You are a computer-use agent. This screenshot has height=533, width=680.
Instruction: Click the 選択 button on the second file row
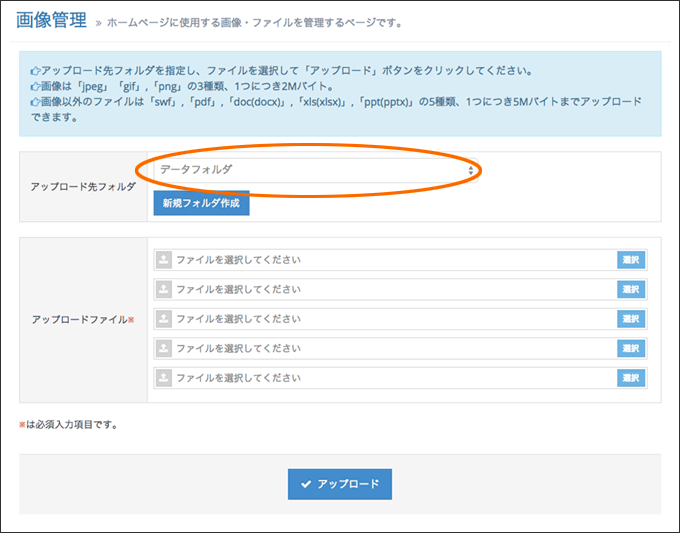631,289
